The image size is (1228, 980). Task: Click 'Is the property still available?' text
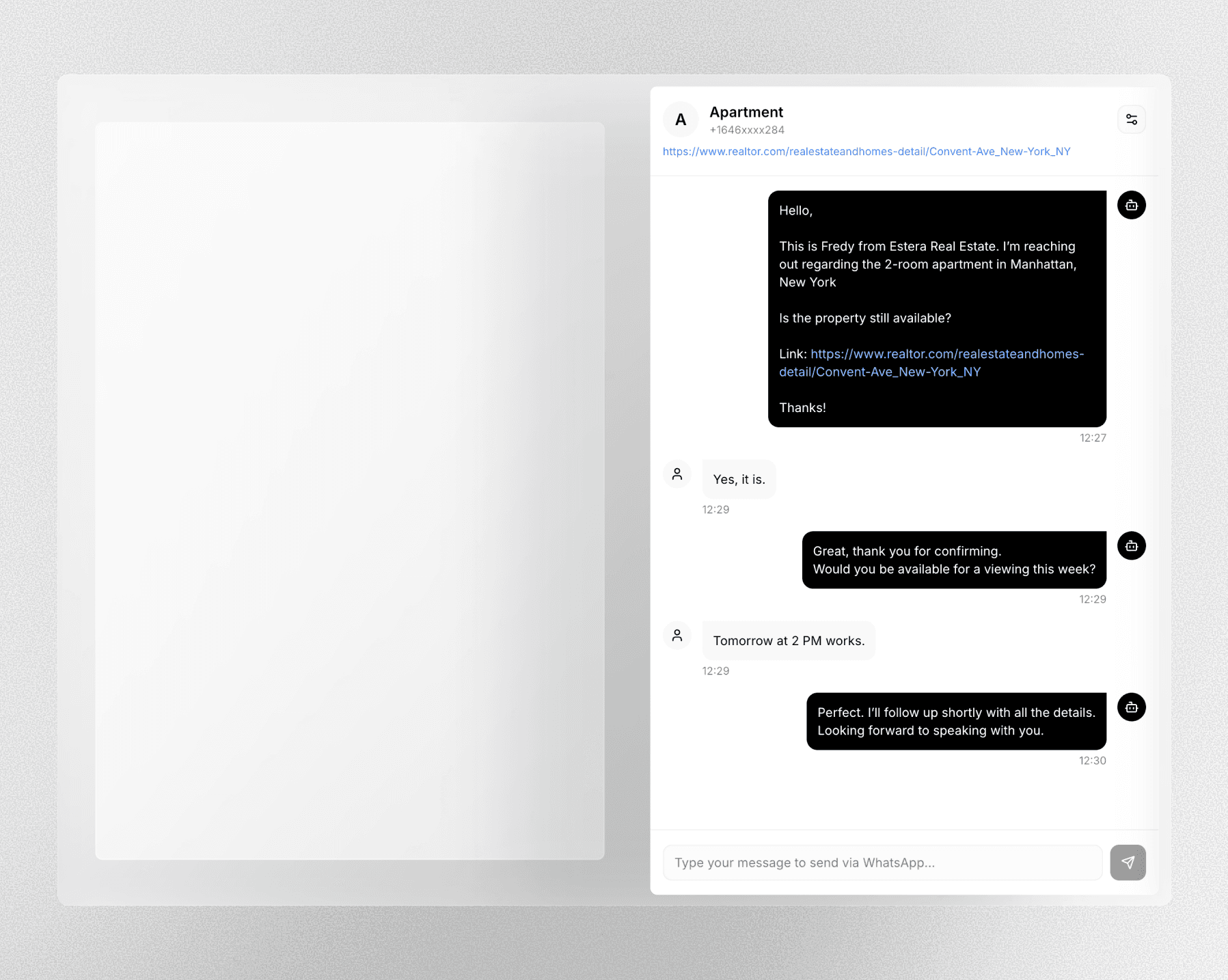tap(865, 318)
